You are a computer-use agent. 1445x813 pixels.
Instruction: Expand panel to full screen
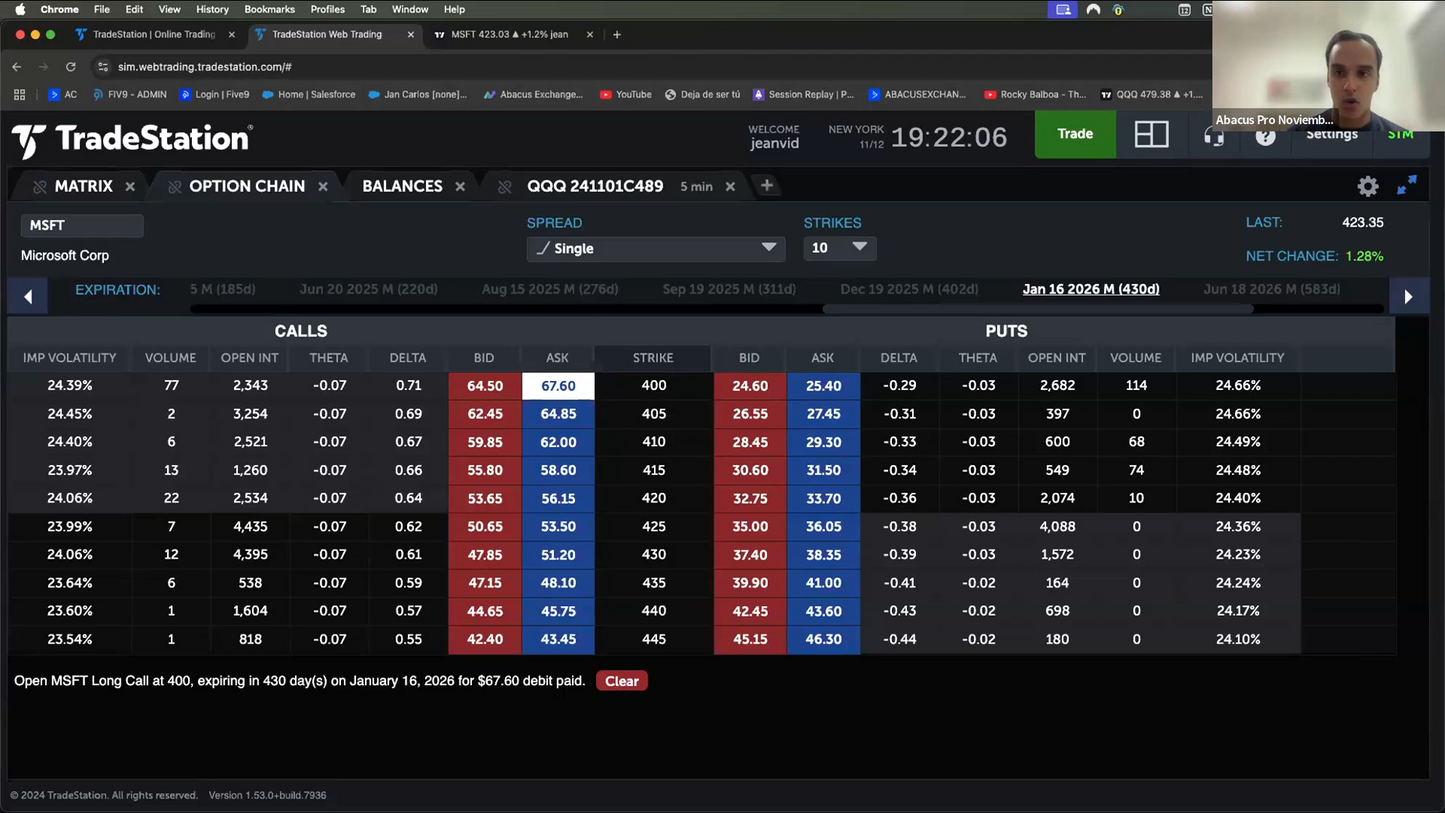1406,185
